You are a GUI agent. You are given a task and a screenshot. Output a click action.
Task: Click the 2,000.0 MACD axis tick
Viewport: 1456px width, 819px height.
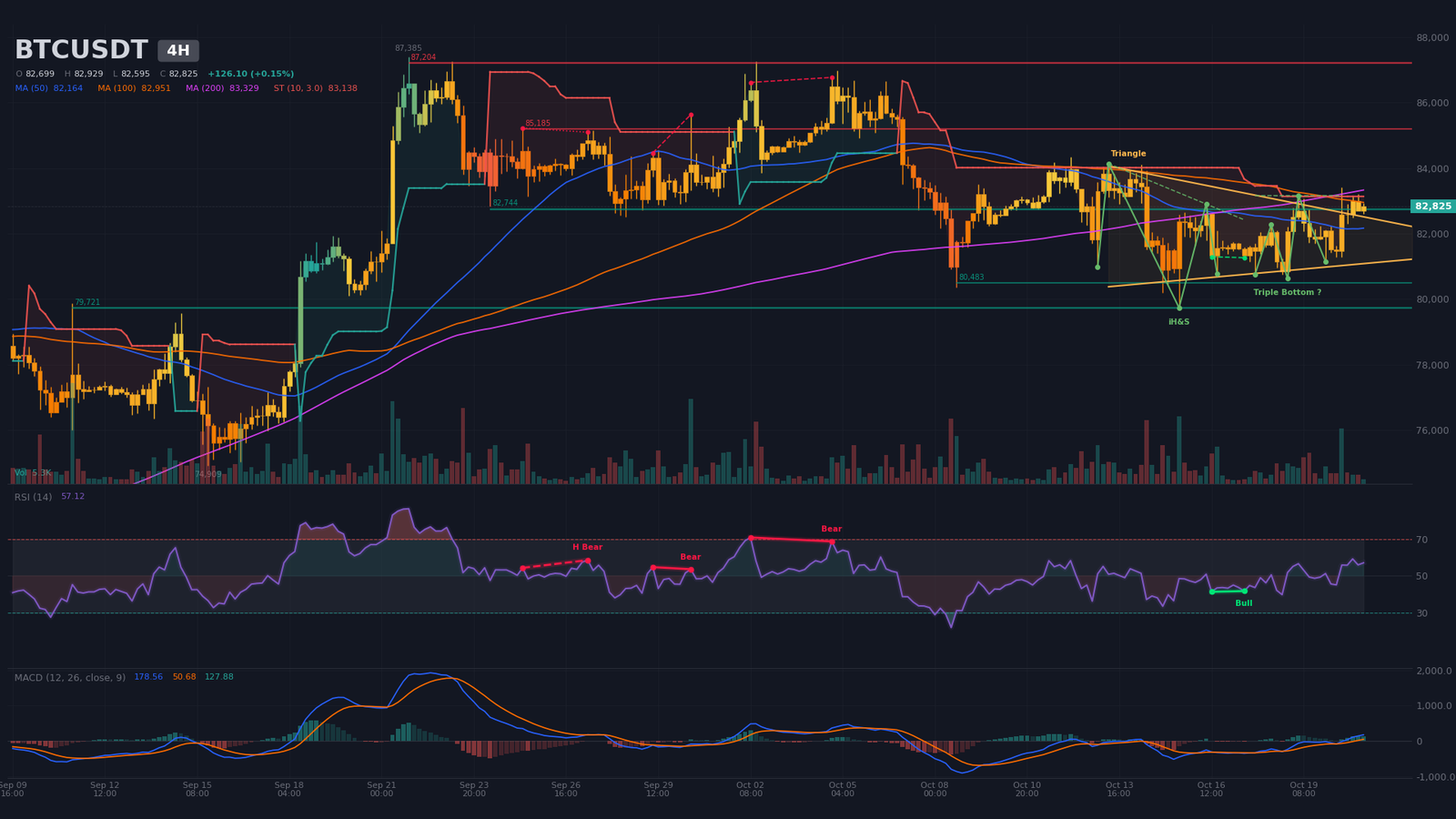click(x=1434, y=671)
